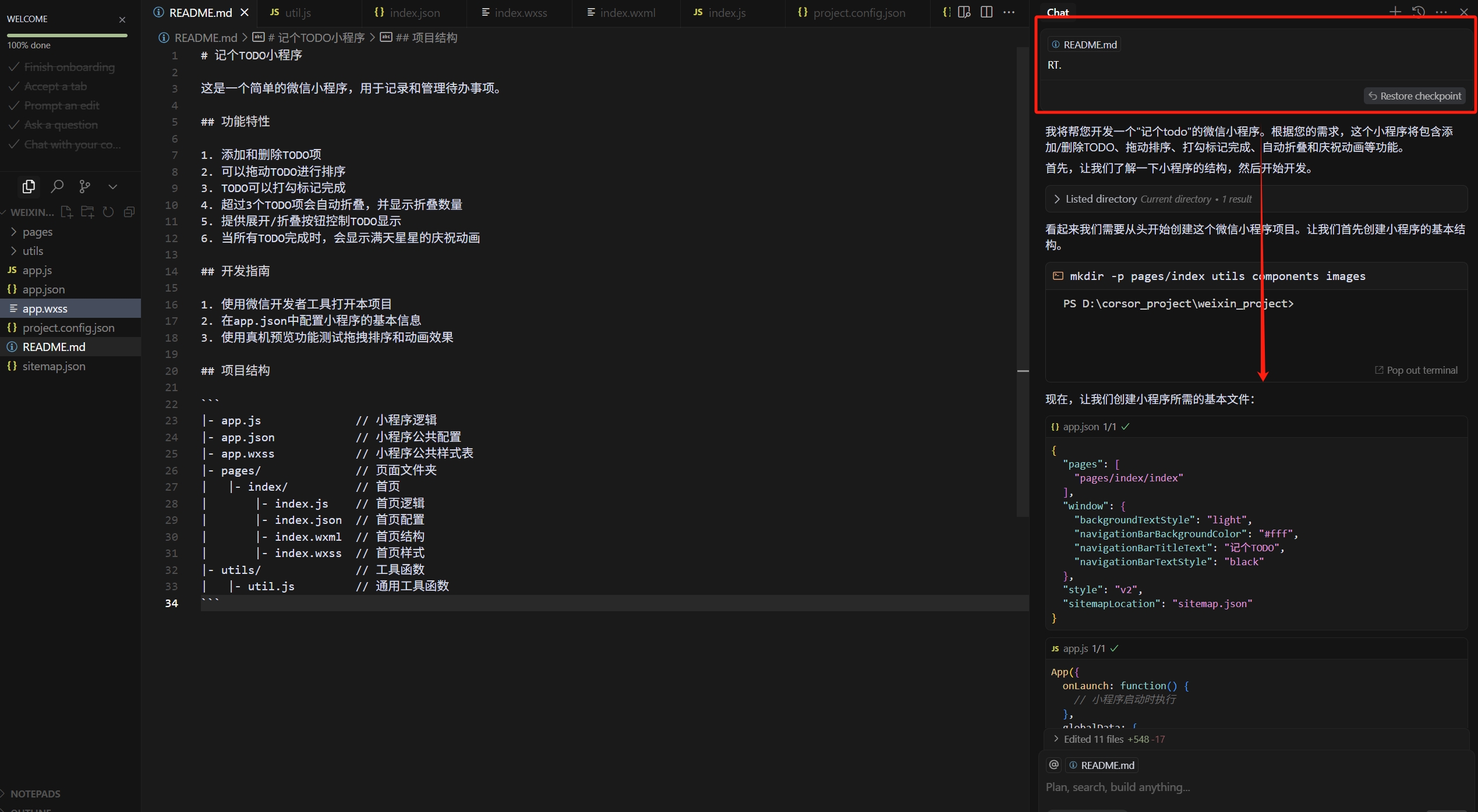Show chat history
Viewport: 1478px width, 812px height.
pos(1419,11)
